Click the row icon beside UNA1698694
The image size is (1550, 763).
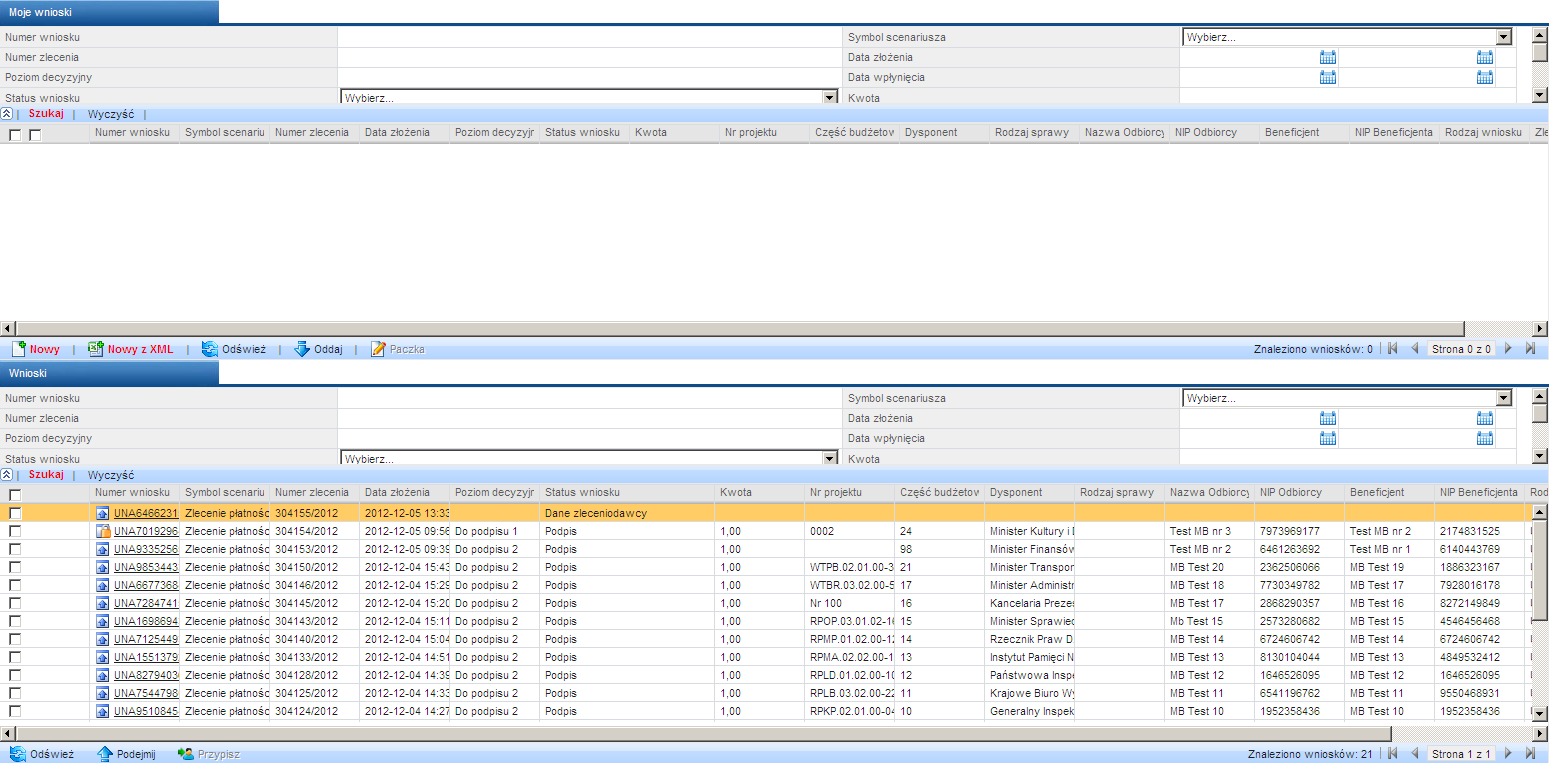click(102, 621)
